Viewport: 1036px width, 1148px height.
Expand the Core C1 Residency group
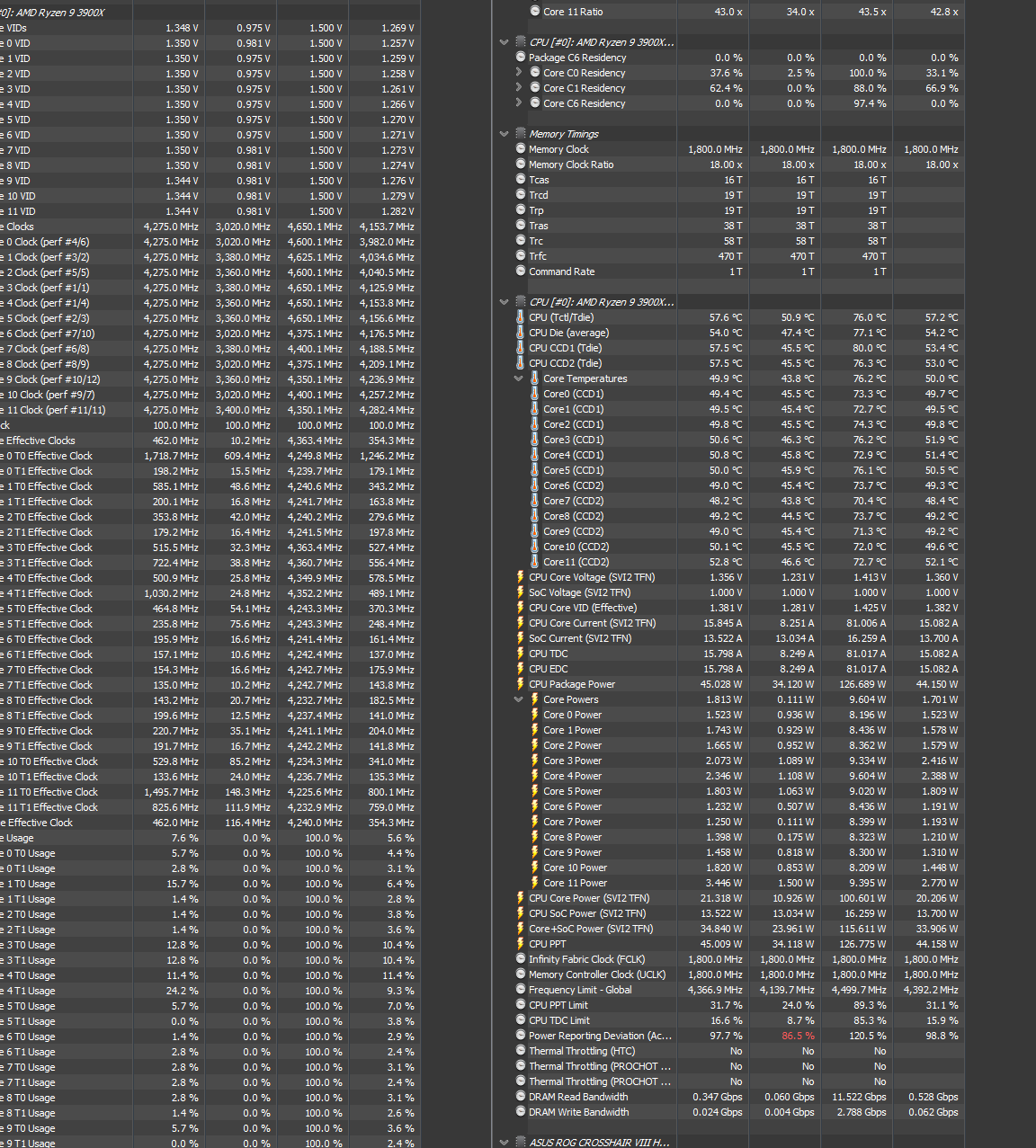tap(519, 88)
